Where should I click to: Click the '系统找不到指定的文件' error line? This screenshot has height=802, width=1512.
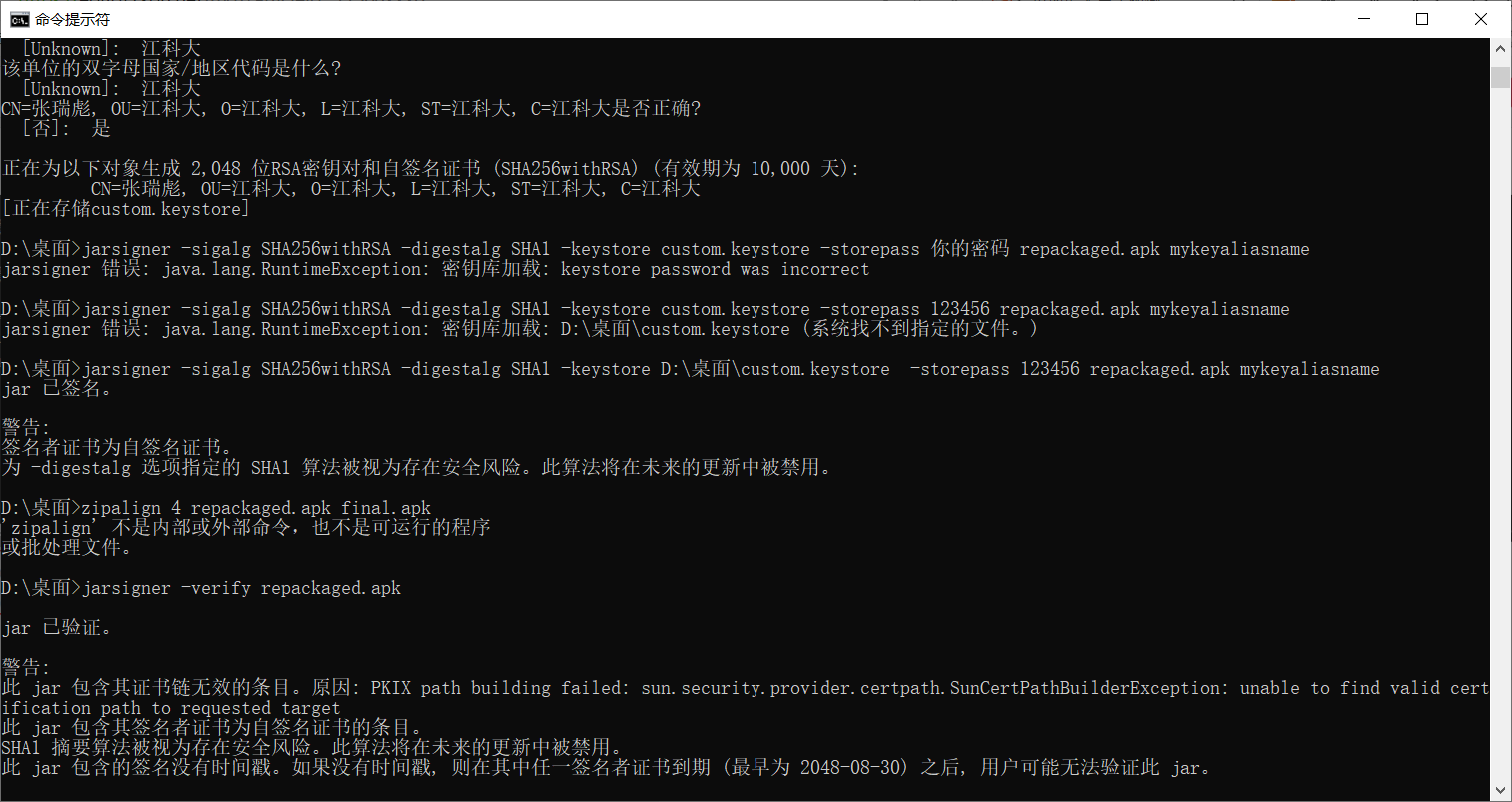coord(521,328)
